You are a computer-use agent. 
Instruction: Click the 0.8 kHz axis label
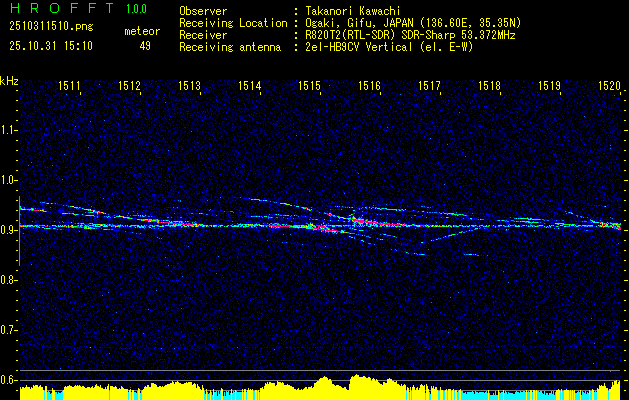[x=8, y=280]
